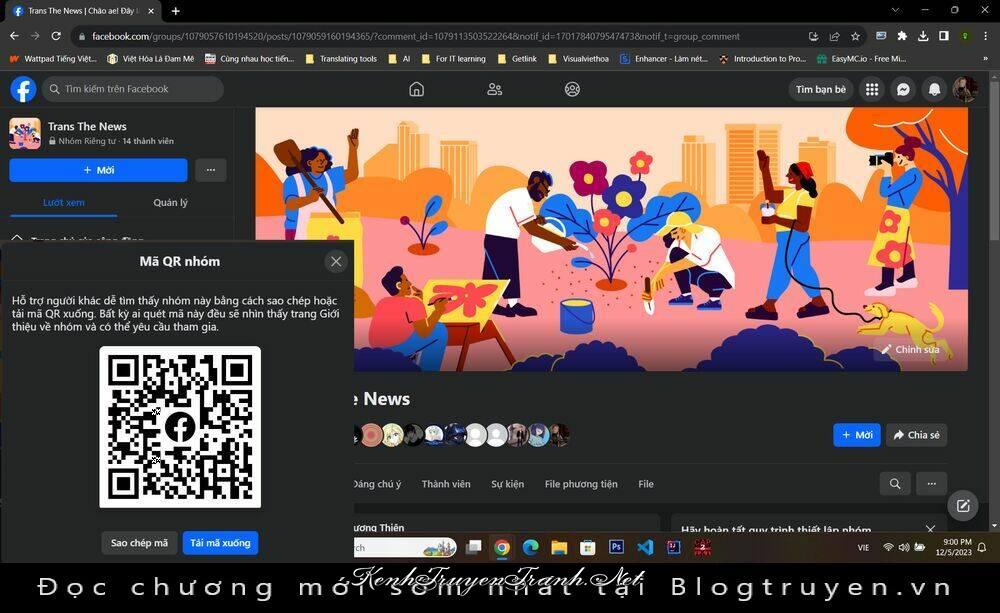Close the Mã QR nhóm dialog

tap(336, 261)
